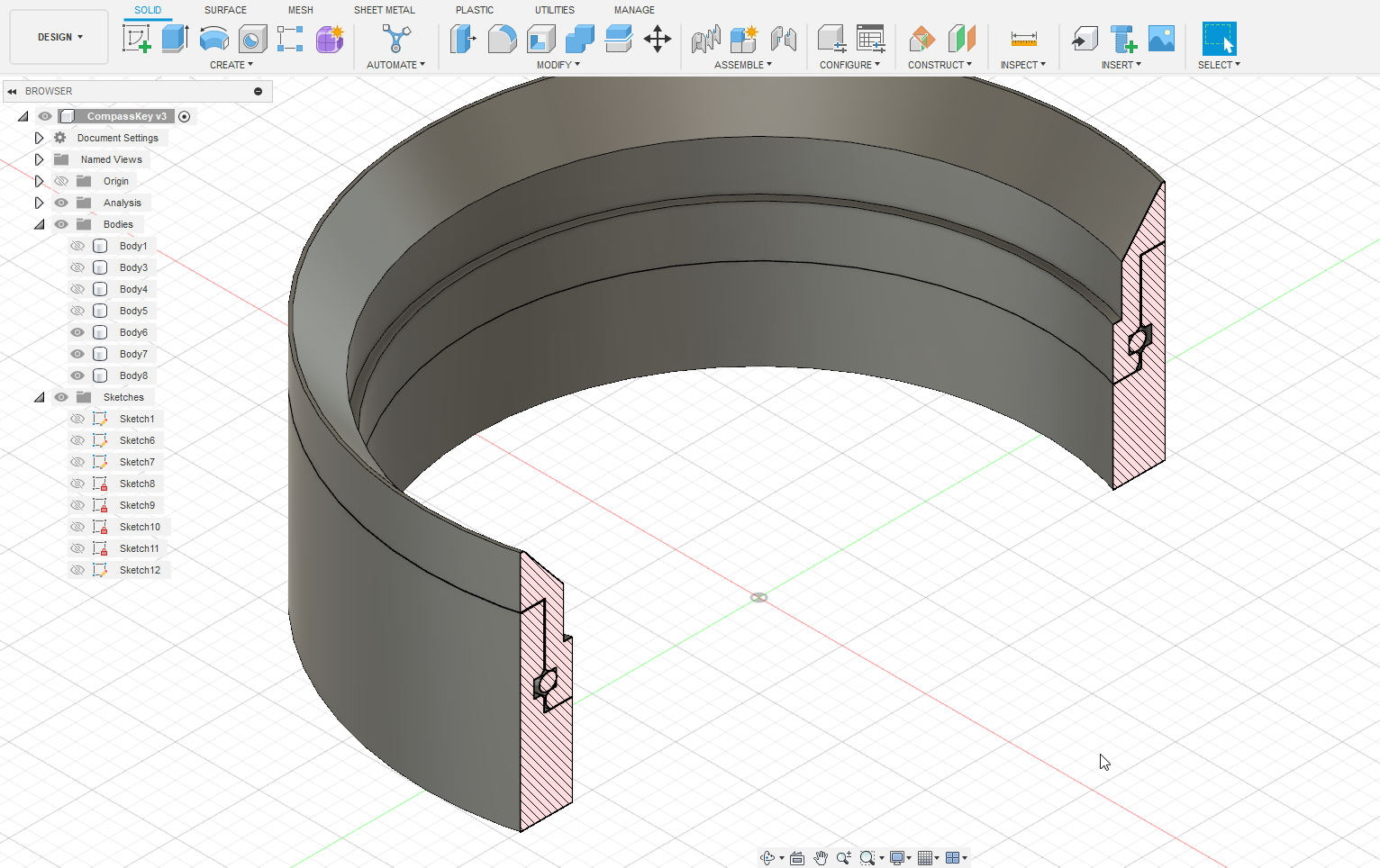Click the Rectangular Pattern icon
Screen dimensions: 1380x868
pos(290,39)
